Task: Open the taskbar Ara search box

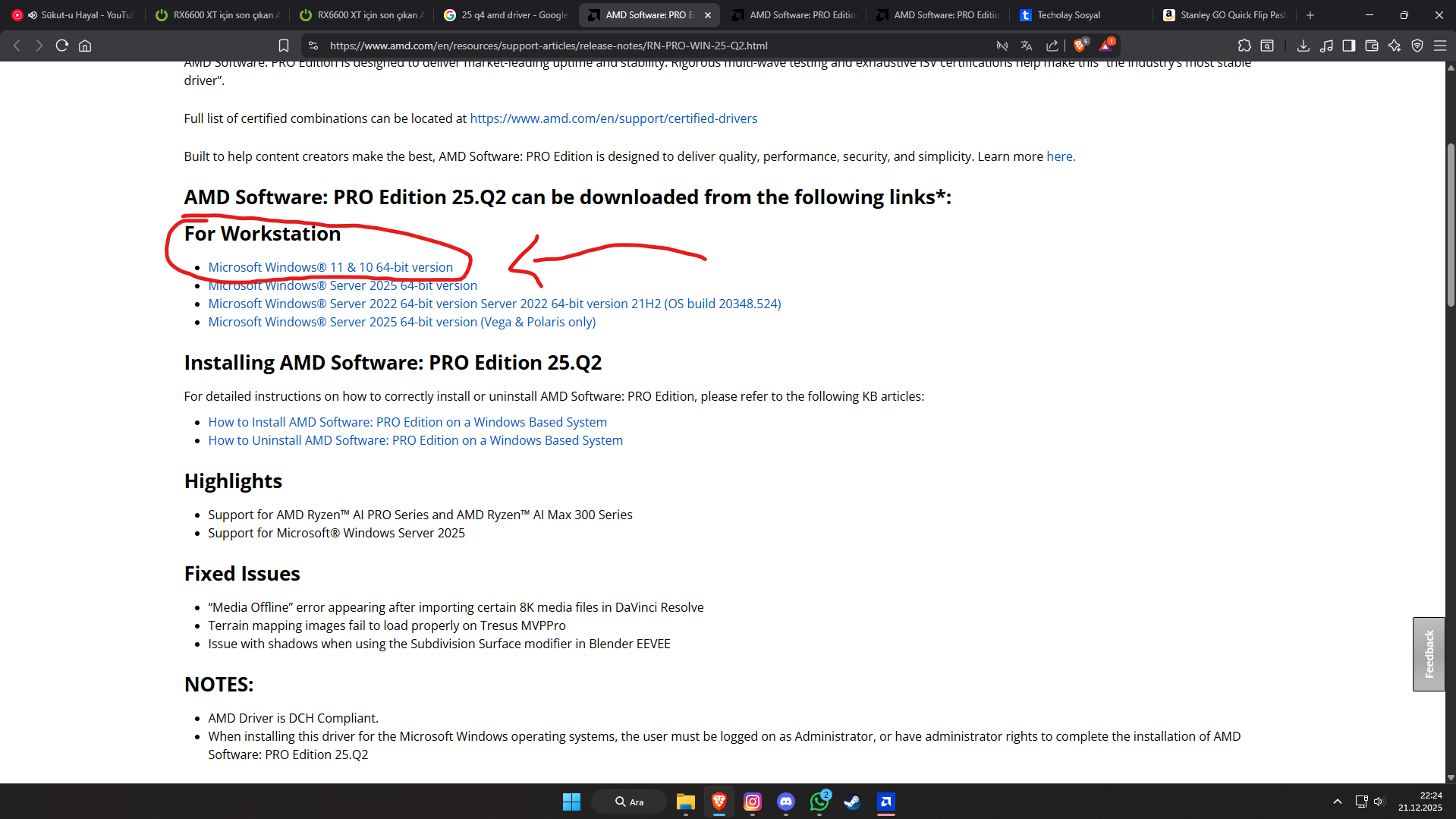Action: point(629,802)
